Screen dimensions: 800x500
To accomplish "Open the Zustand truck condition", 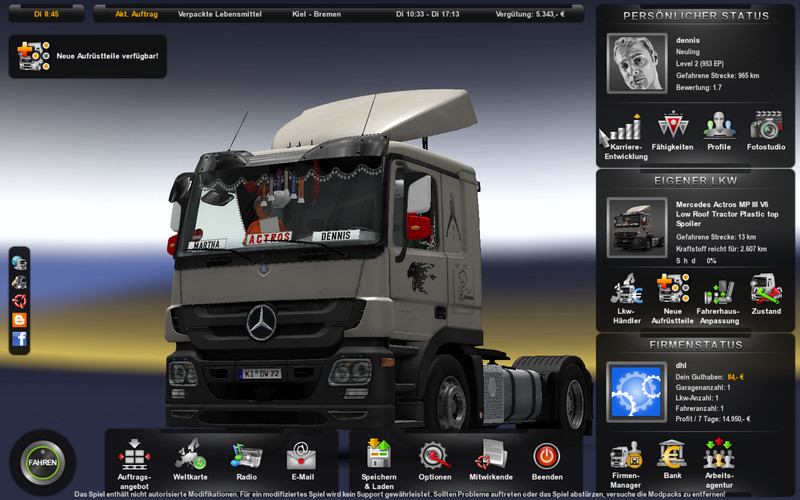I will coord(766,294).
